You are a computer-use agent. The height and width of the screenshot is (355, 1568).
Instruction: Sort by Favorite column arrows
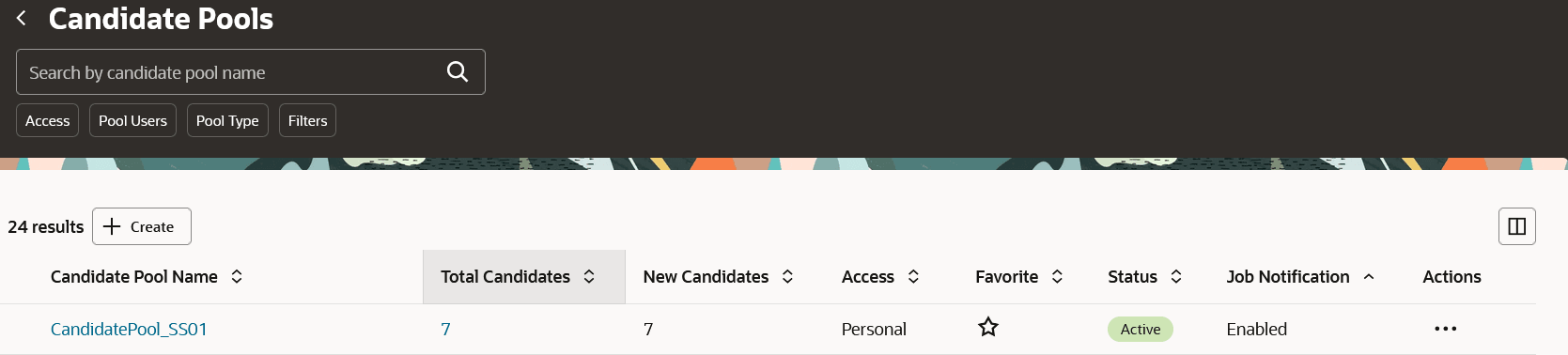1057,276
